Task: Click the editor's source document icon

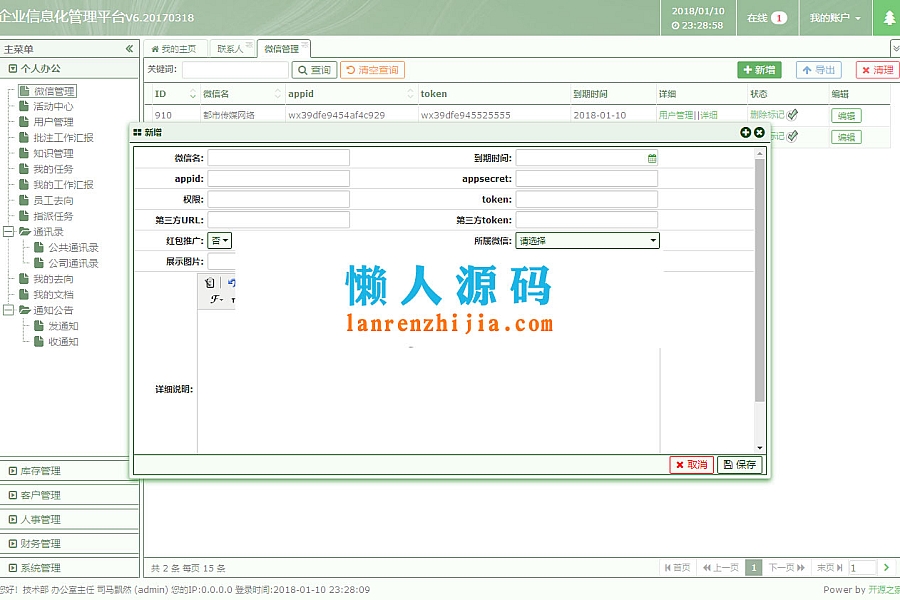Action: [210, 282]
